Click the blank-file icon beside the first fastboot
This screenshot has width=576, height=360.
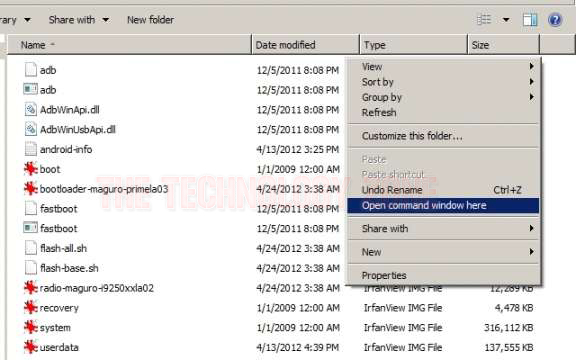click(31, 209)
